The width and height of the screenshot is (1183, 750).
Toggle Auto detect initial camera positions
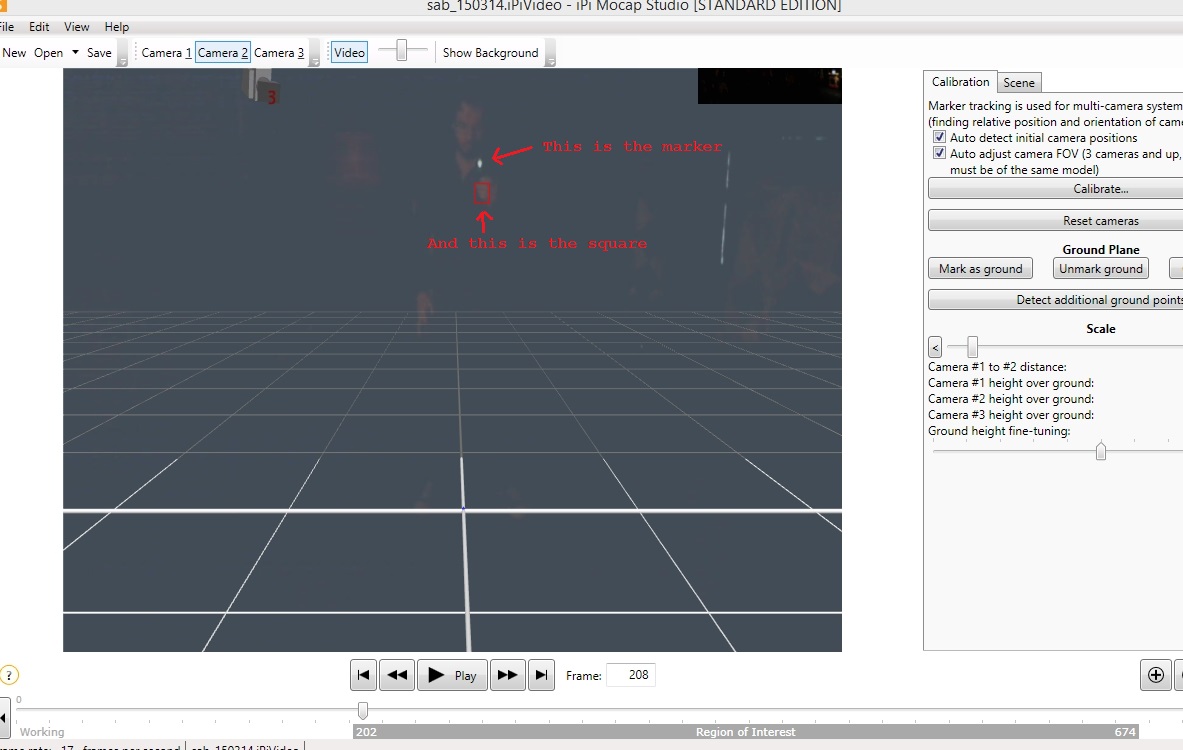coord(939,137)
